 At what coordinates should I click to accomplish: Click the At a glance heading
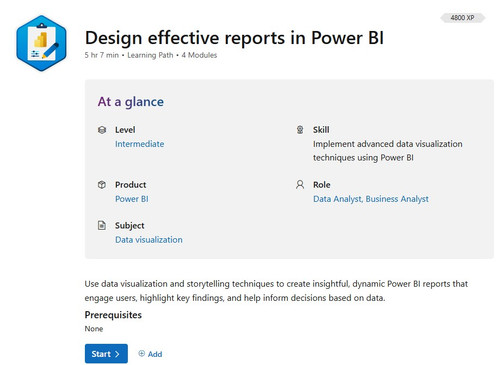tap(131, 102)
